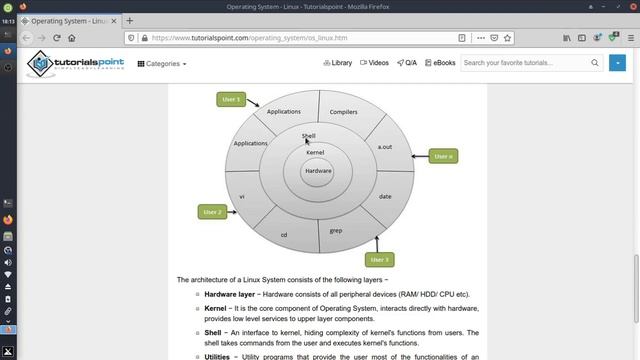This screenshot has height=360, width=640.
Task: Click the tutorialspoint logo
Action: tap(75, 64)
